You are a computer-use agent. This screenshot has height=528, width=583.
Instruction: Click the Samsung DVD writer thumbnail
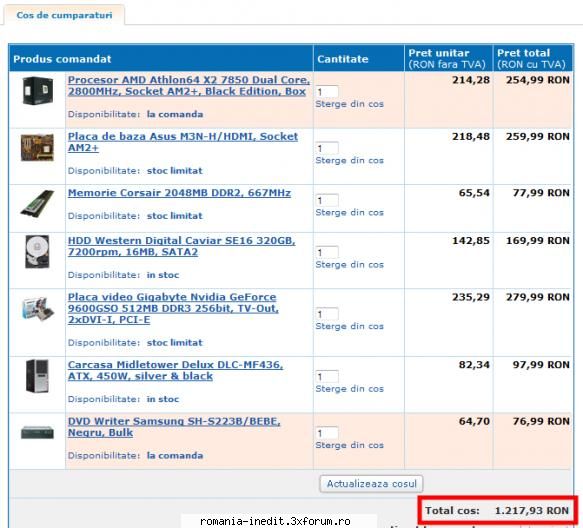[x=37, y=432]
